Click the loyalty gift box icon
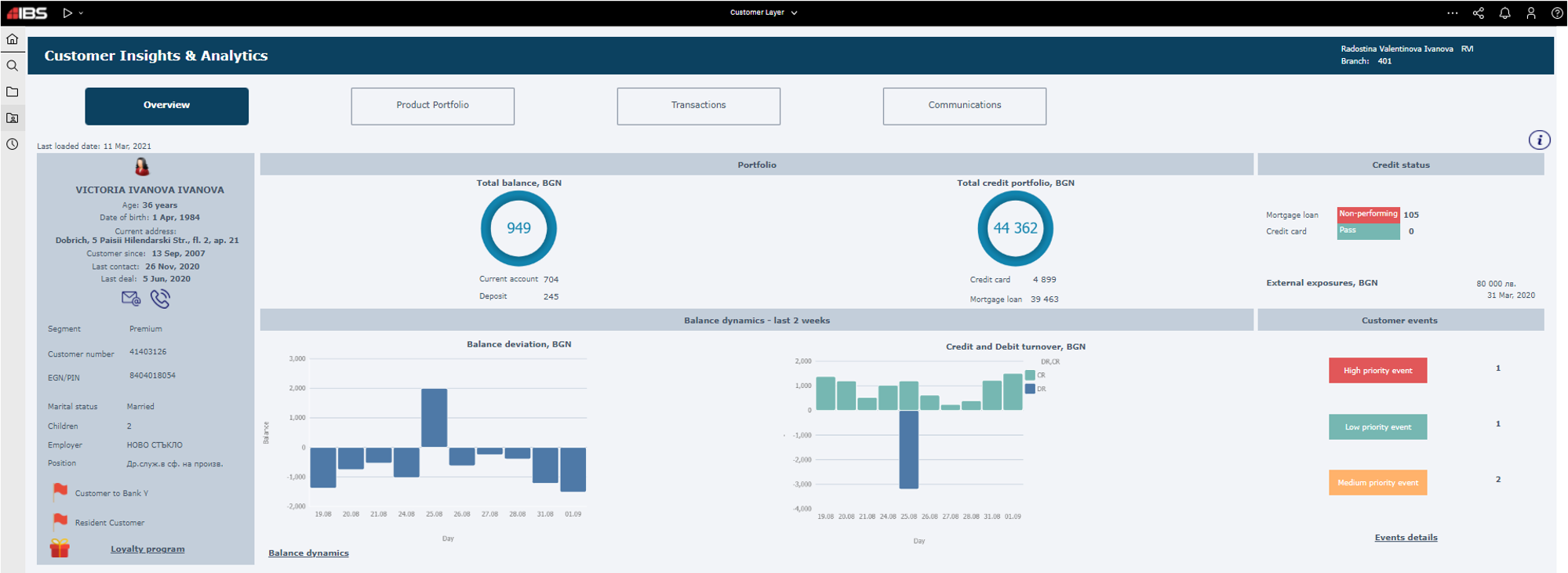Image resolution: width=1568 pixels, height=573 pixels. [x=60, y=548]
